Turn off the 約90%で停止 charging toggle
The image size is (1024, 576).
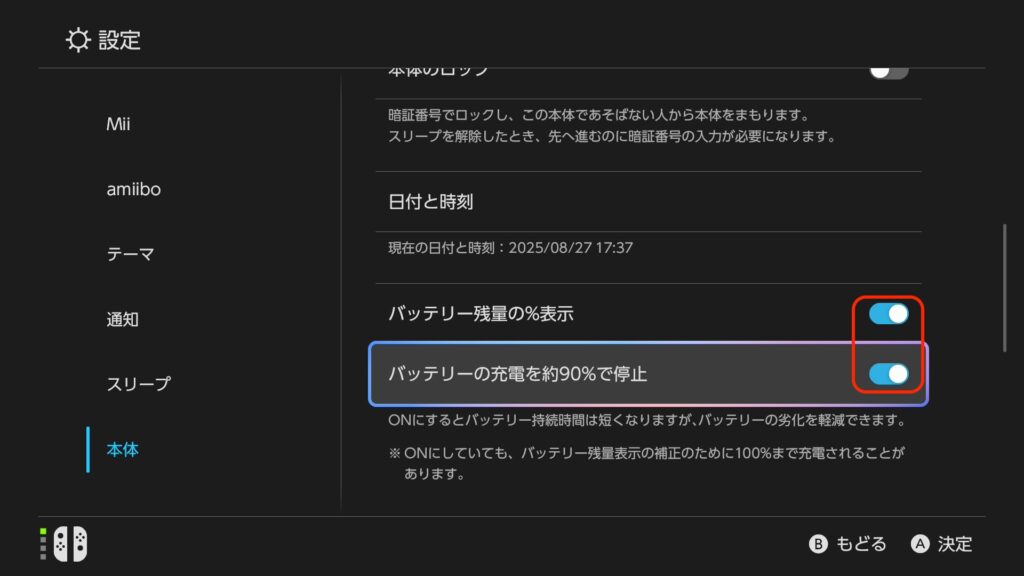(888, 374)
